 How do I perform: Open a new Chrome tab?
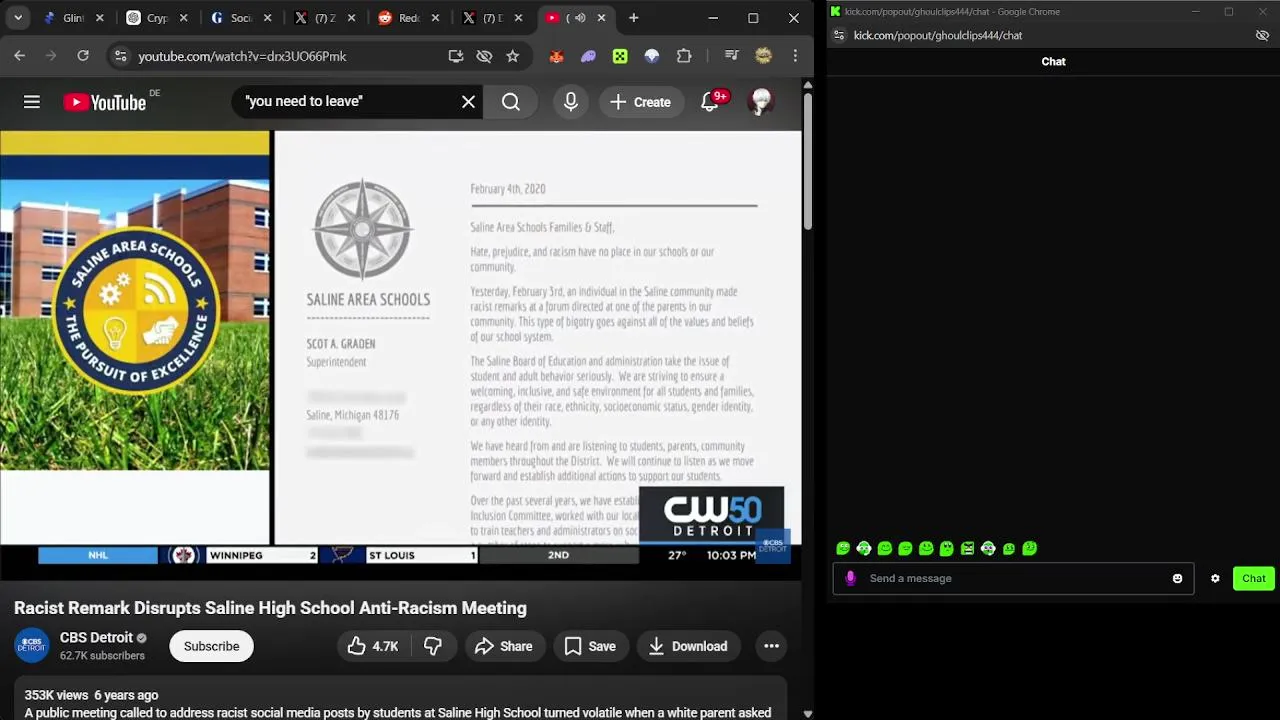(x=634, y=18)
